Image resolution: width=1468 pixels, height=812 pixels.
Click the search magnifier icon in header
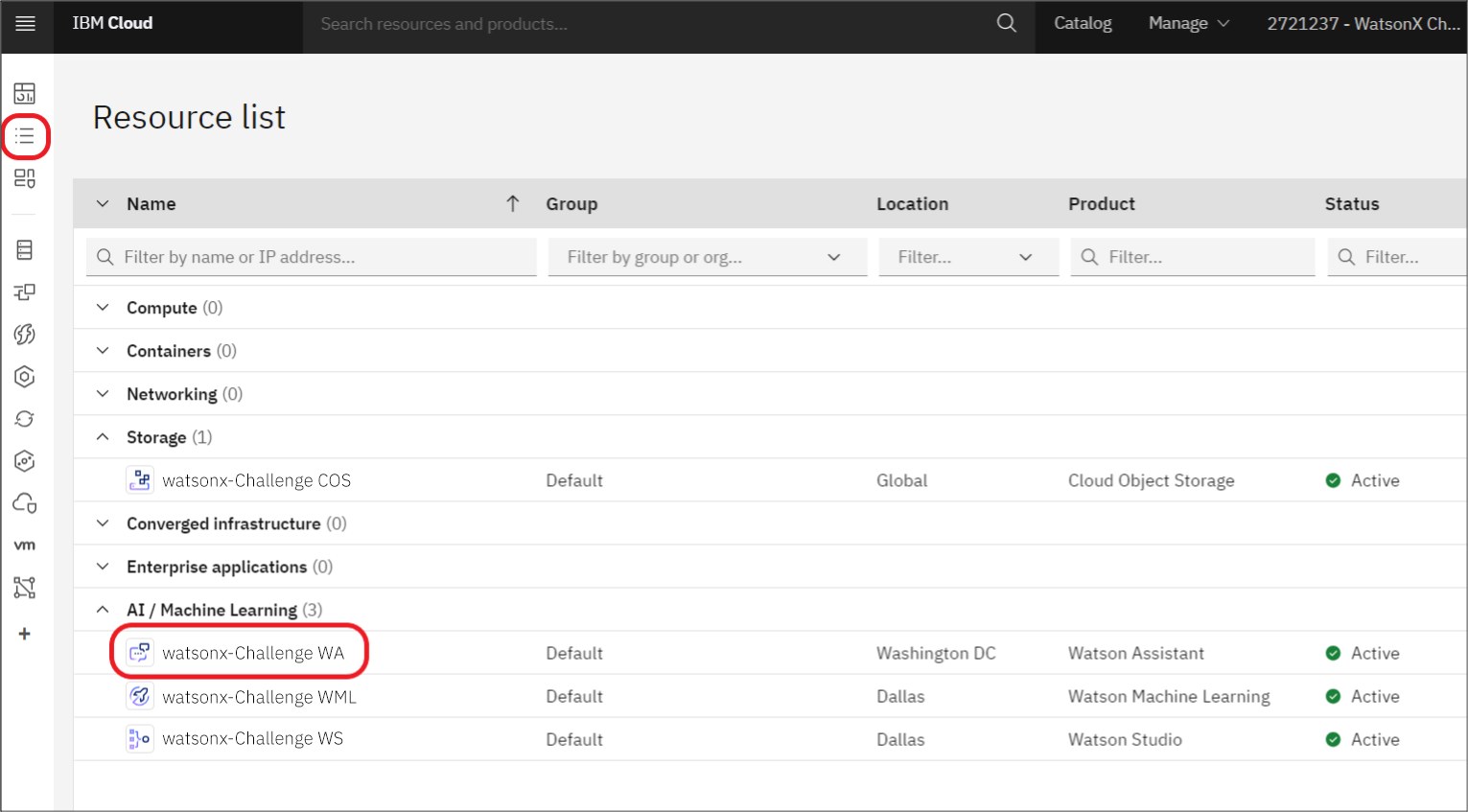(1006, 24)
